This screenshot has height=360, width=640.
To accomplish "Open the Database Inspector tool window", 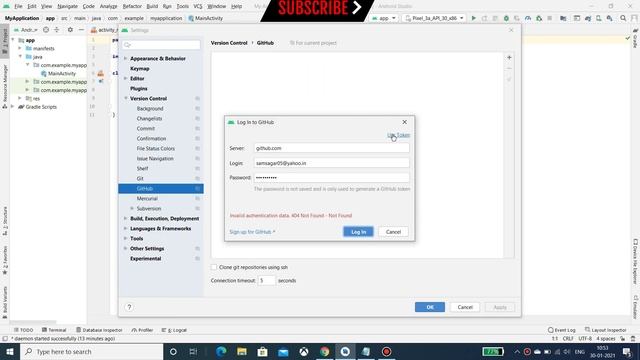I will (99, 330).
